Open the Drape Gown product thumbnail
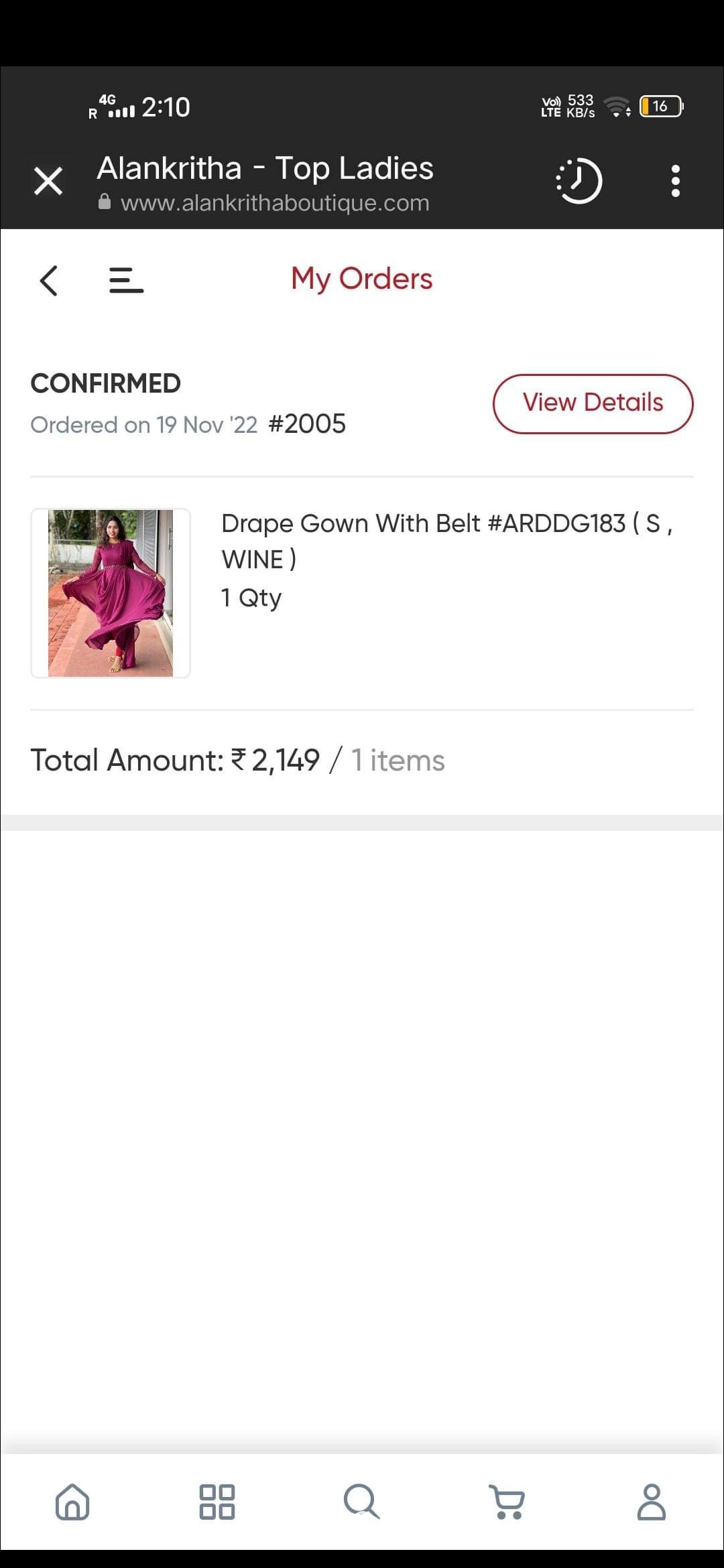 pyautogui.click(x=111, y=593)
